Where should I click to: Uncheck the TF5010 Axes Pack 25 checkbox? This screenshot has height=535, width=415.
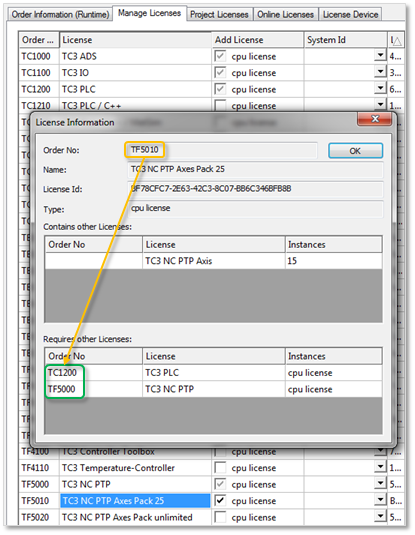point(220,501)
